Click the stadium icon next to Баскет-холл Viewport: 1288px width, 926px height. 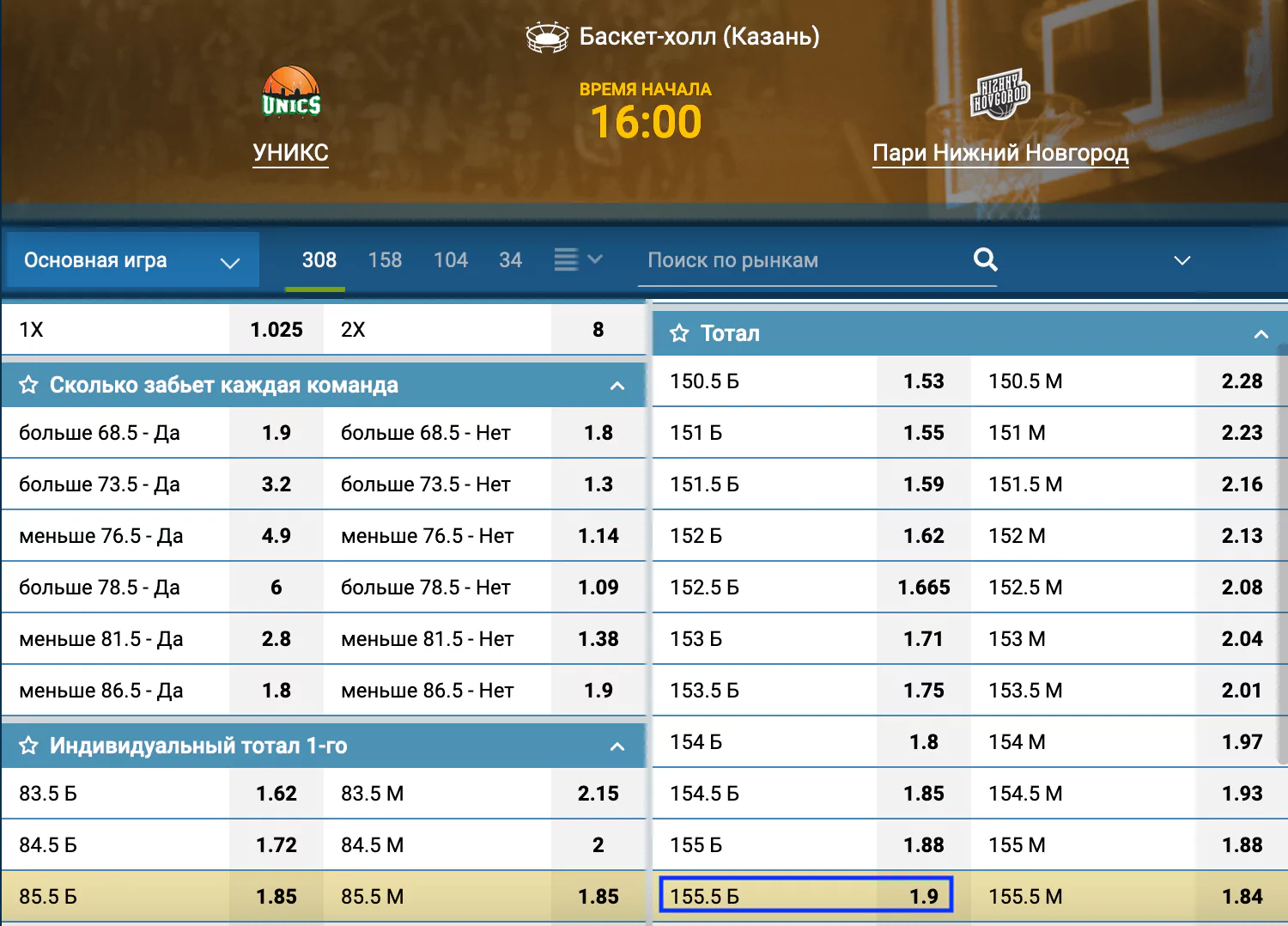[547, 37]
